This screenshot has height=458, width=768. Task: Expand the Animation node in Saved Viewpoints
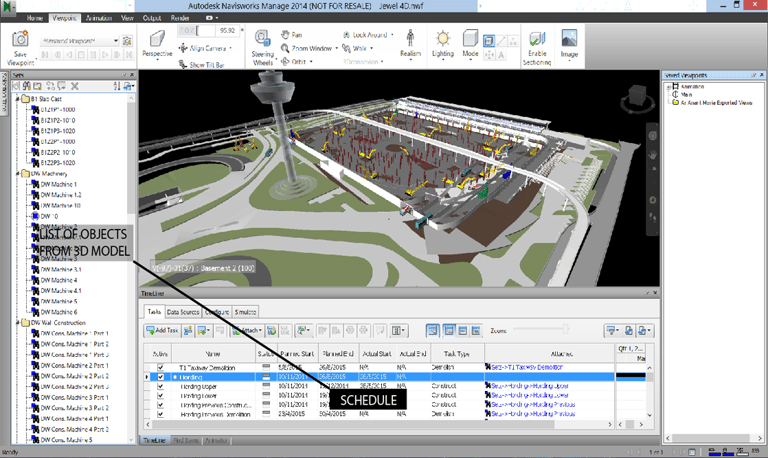coord(669,87)
